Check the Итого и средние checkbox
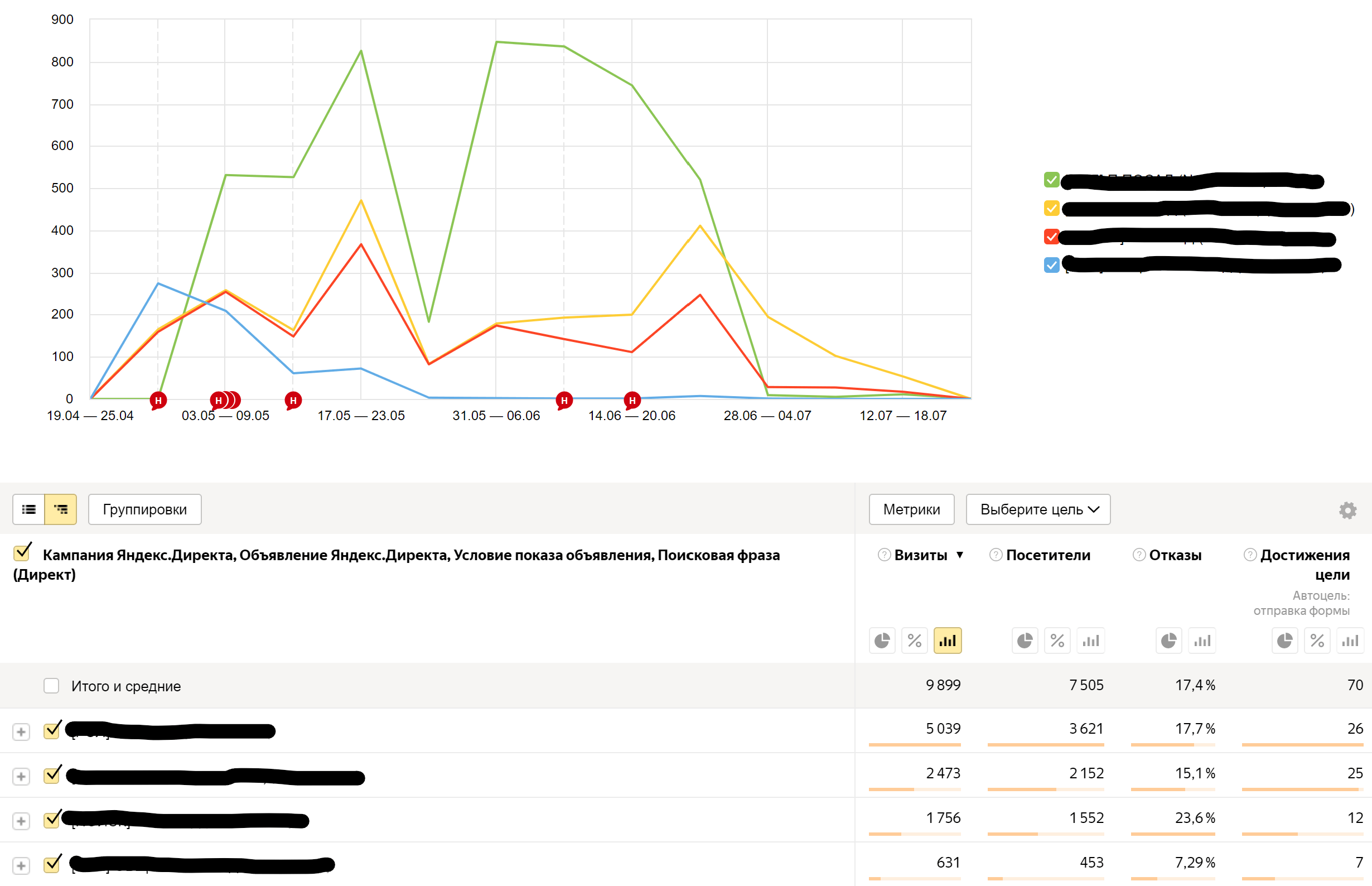 pos(51,686)
